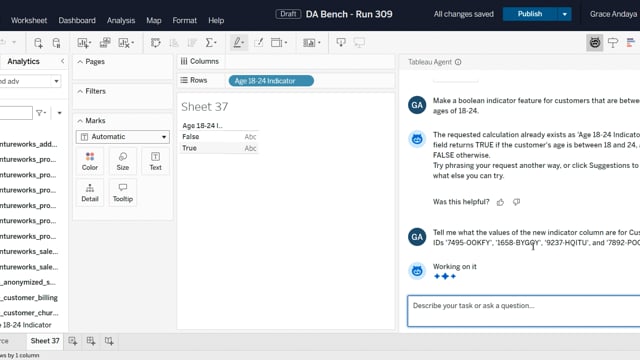640x360 pixels.
Task: Click the New Data Source toolbar icon
Action: 38,43
